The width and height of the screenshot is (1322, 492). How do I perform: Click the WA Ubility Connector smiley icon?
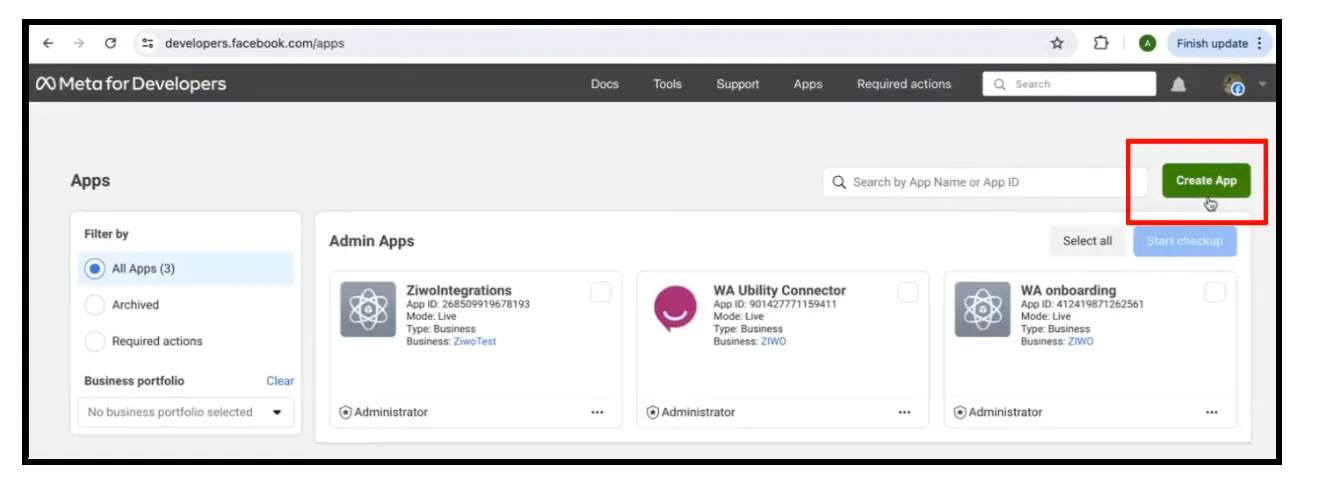pos(675,308)
